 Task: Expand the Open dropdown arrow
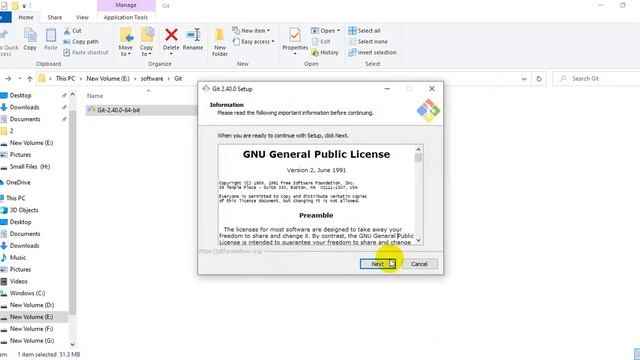(338, 31)
